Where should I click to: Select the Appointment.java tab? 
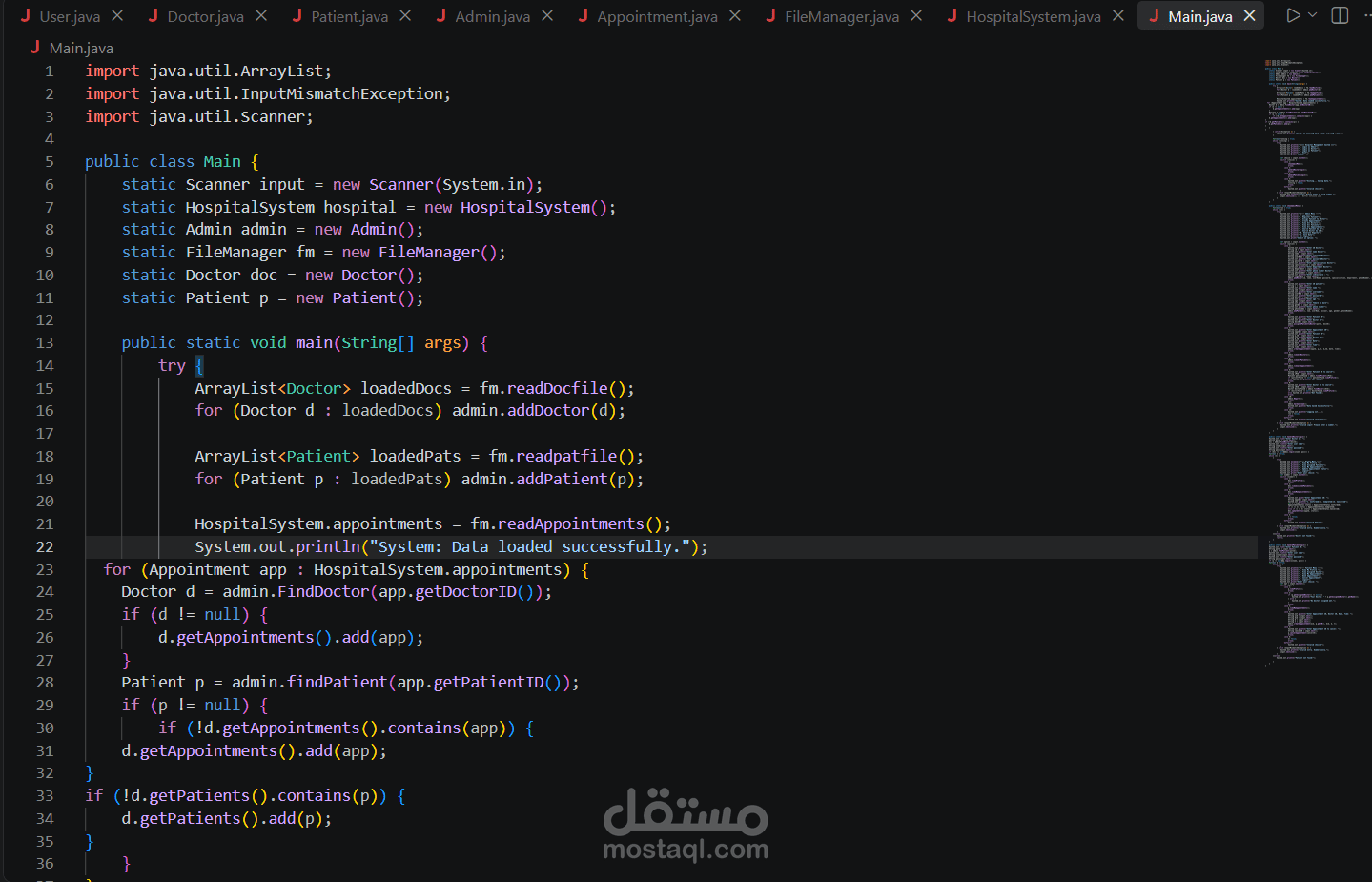[x=657, y=16]
